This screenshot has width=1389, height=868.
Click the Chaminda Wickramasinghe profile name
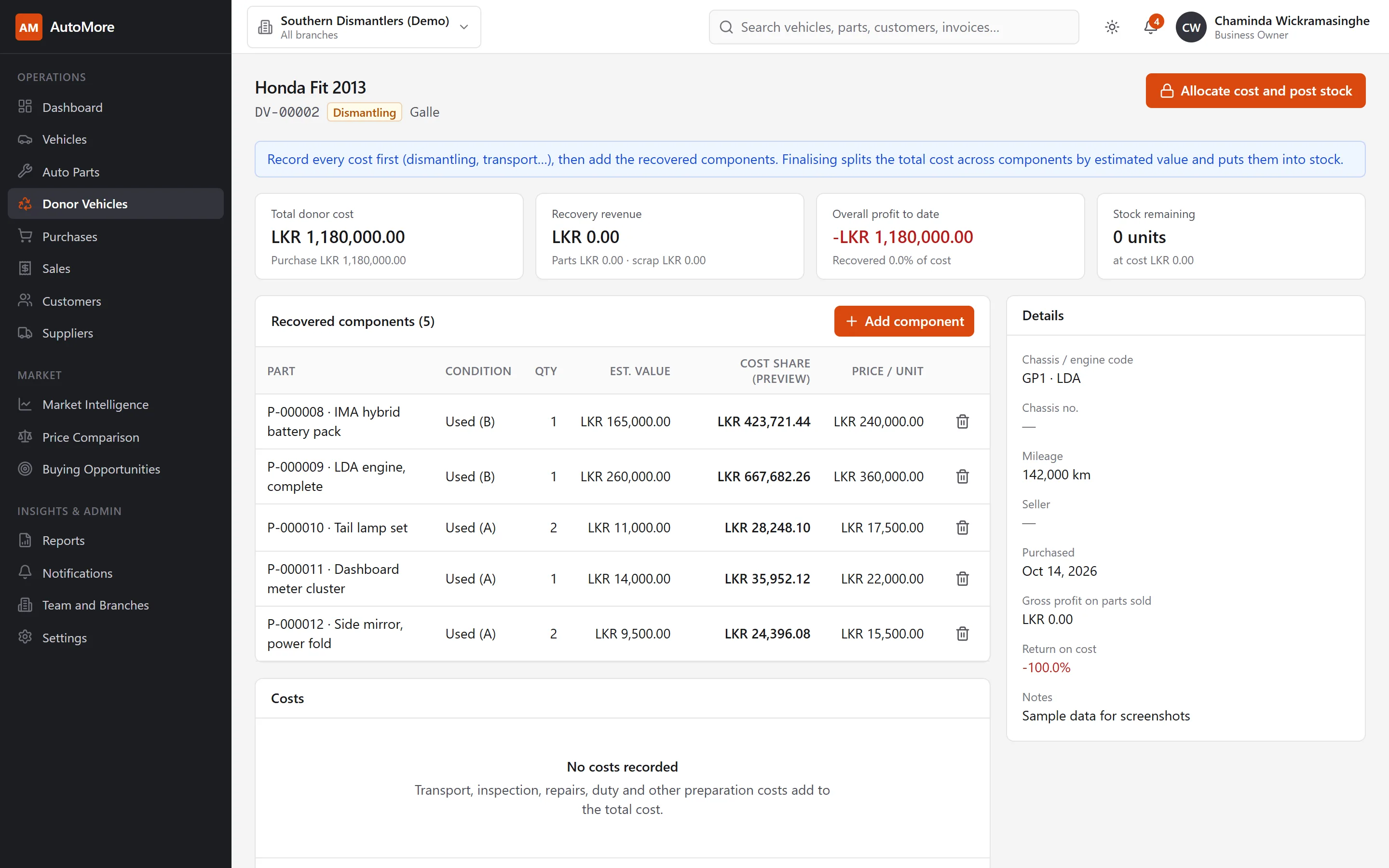(1292, 21)
